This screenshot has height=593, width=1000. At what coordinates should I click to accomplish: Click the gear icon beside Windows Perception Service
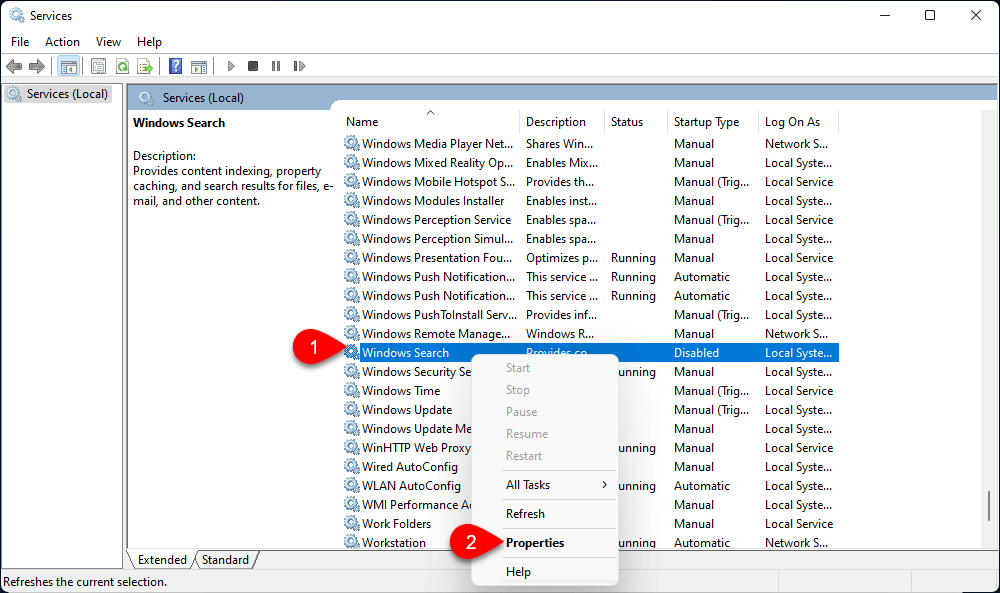351,219
